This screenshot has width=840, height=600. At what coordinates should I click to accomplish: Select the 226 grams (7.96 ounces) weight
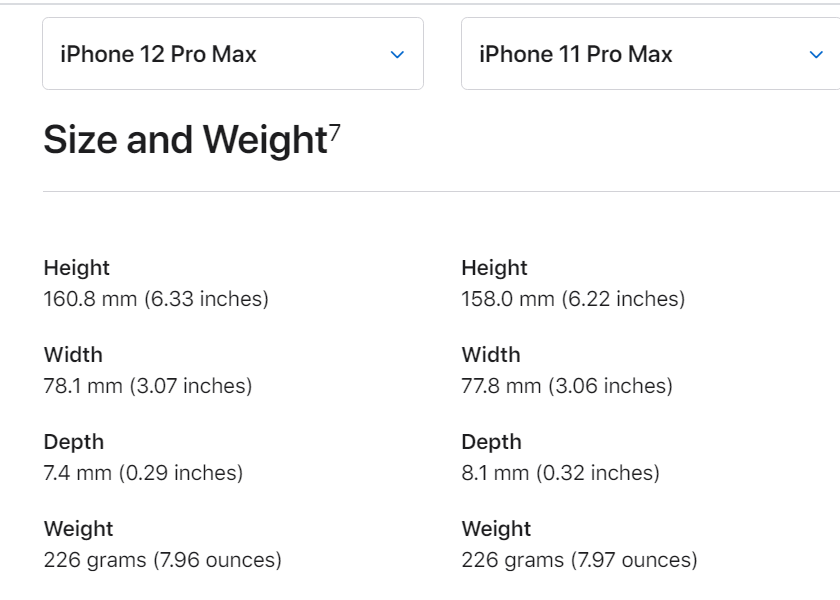(162, 560)
